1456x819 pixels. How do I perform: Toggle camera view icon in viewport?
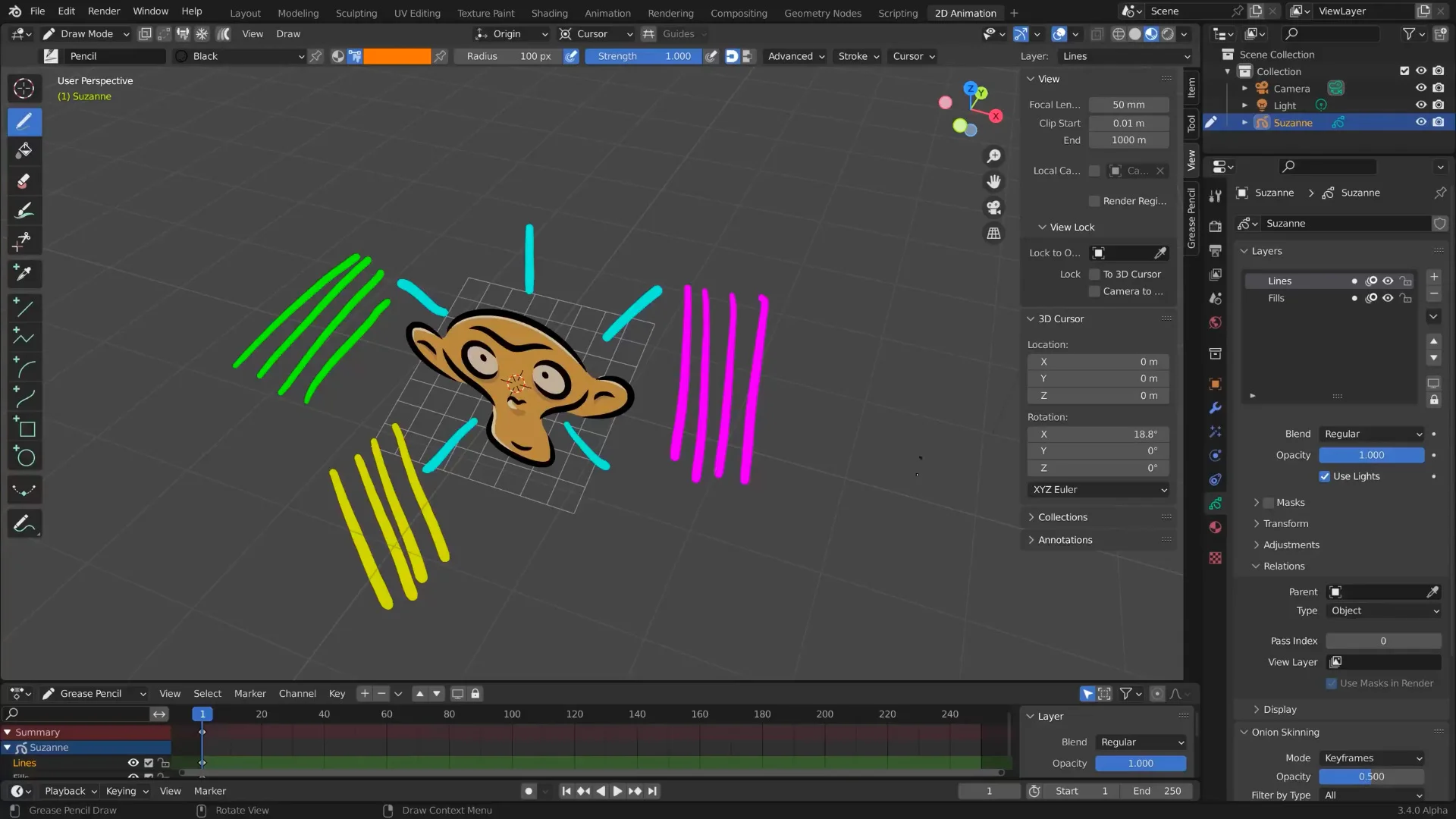993,207
